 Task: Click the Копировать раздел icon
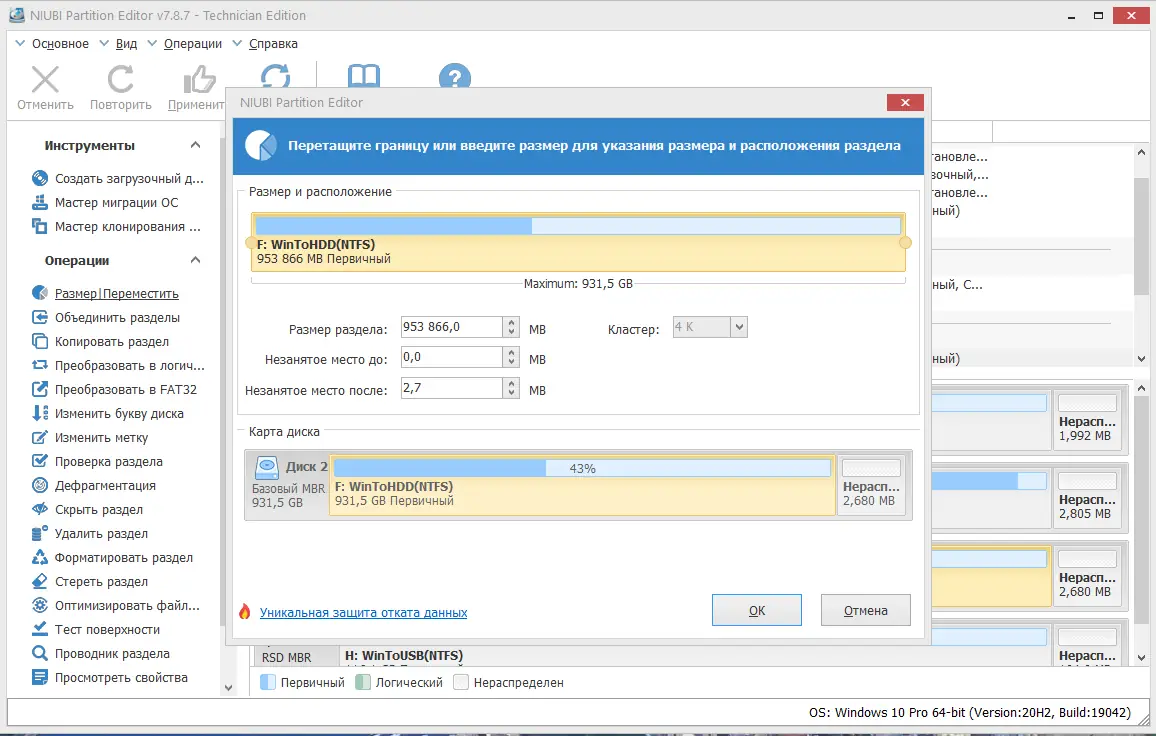pos(40,341)
